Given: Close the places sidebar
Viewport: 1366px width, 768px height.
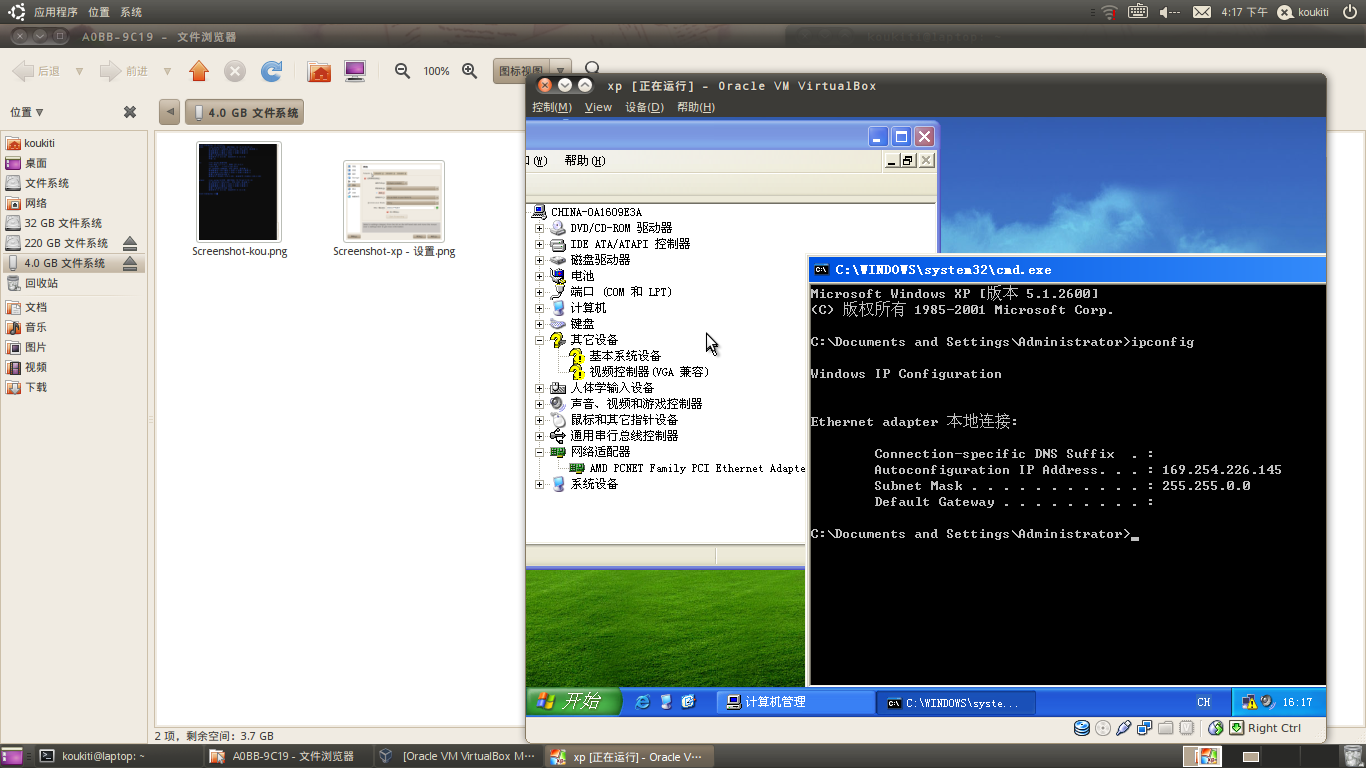Looking at the screenshot, I should [x=130, y=112].
